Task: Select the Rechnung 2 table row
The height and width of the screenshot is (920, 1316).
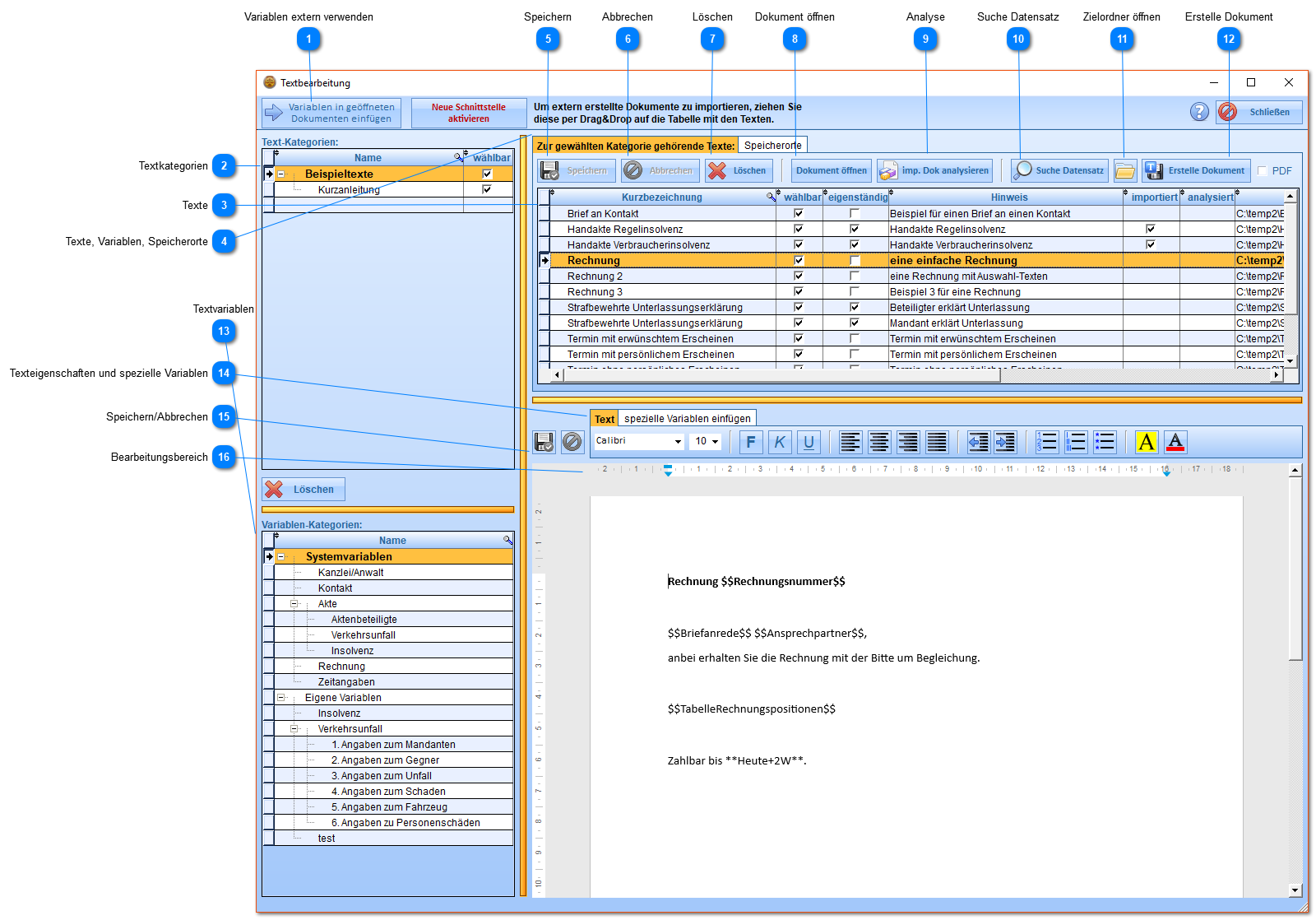Action: 595,276
